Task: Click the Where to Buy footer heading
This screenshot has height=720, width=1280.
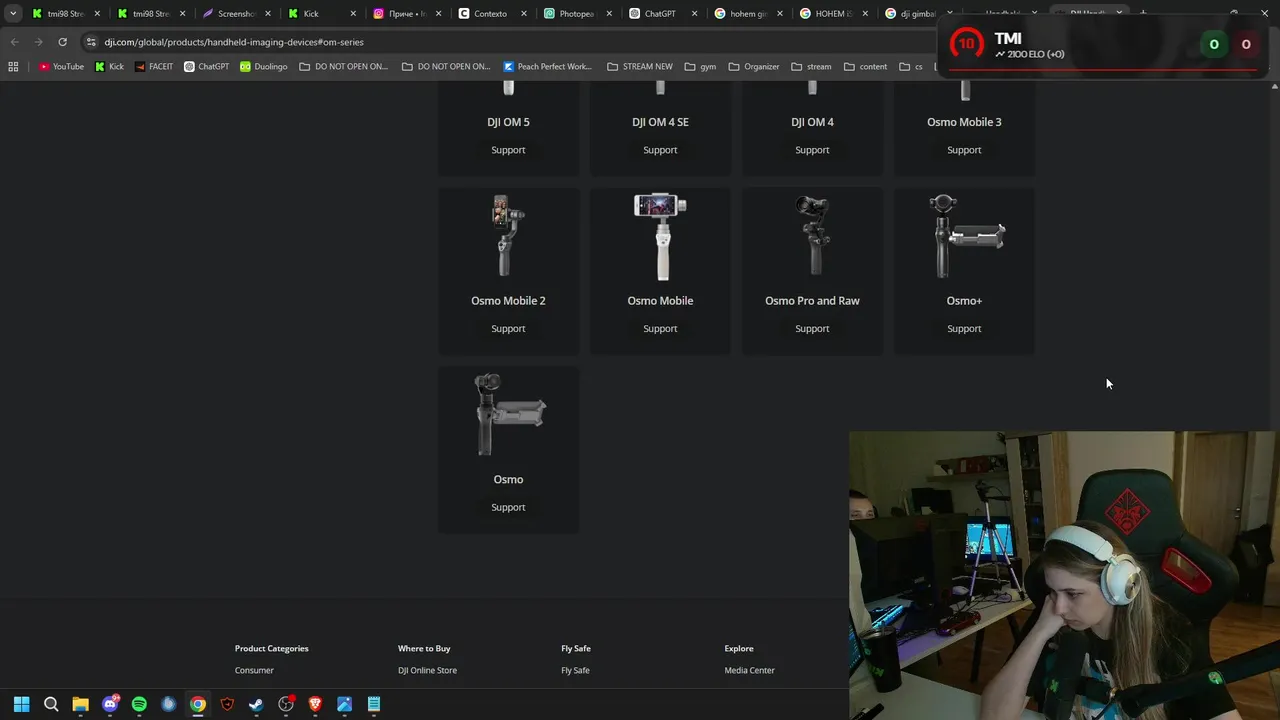Action: 424,649
